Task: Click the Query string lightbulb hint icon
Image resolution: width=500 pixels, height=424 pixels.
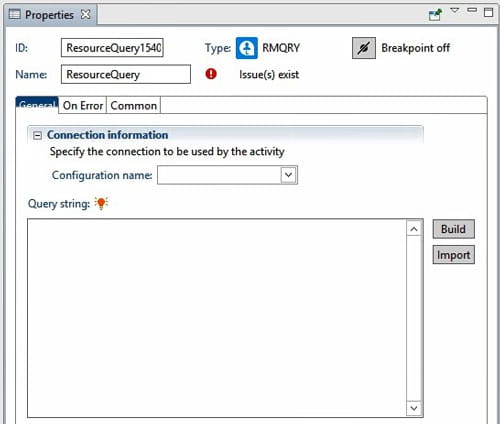Action: [x=101, y=203]
